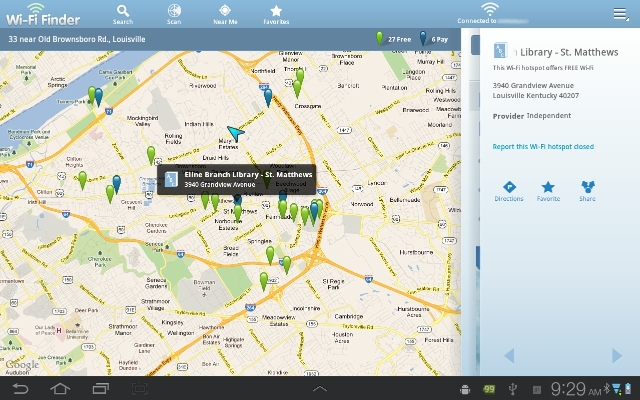Tap the 6 Pay blue pin legend
The image size is (640, 400).
pyautogui.click(x=433, y=39)
